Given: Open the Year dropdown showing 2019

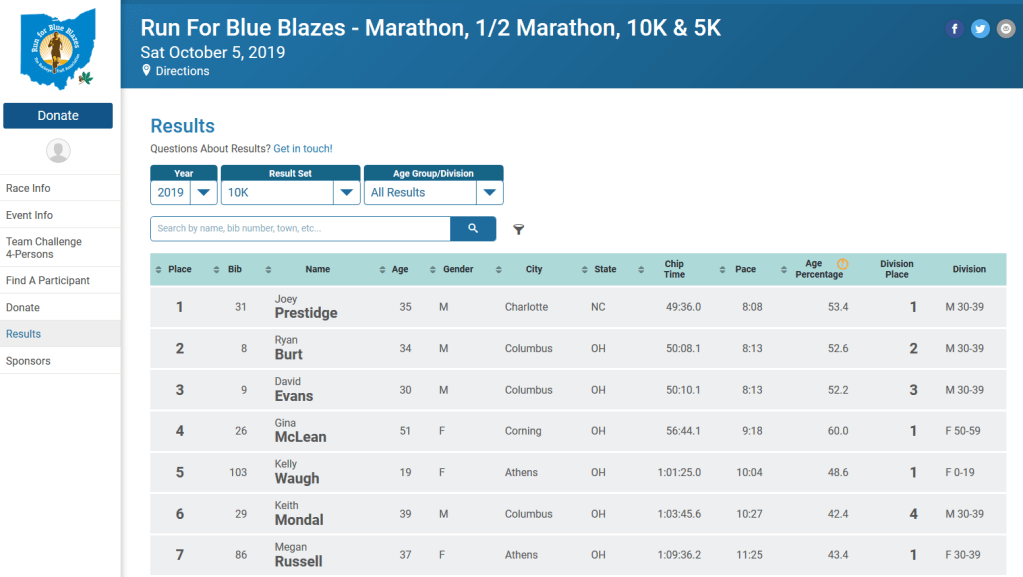Looking at the screenshot, I should (184, 193).
